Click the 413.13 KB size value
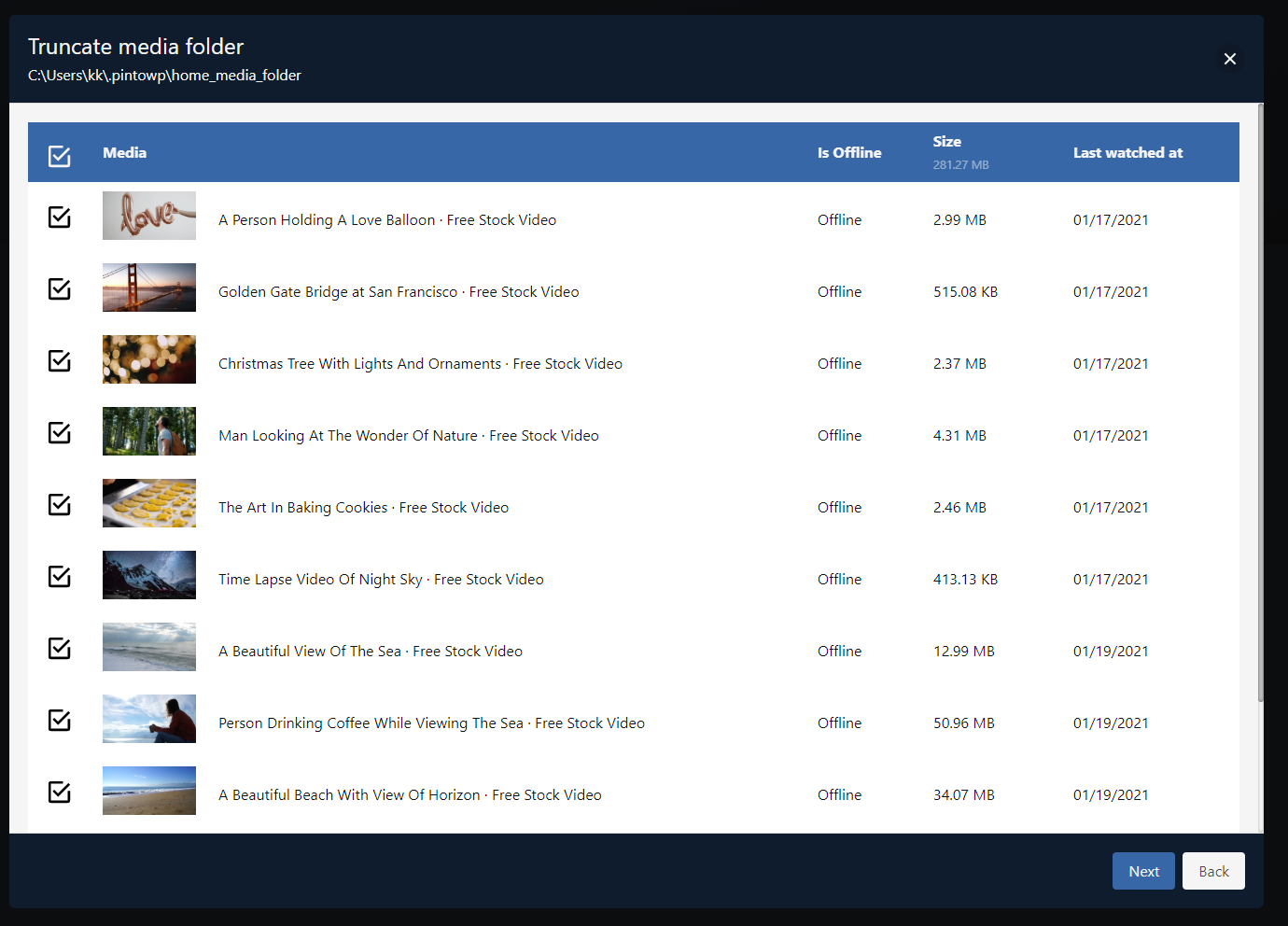 coord(966,580)
